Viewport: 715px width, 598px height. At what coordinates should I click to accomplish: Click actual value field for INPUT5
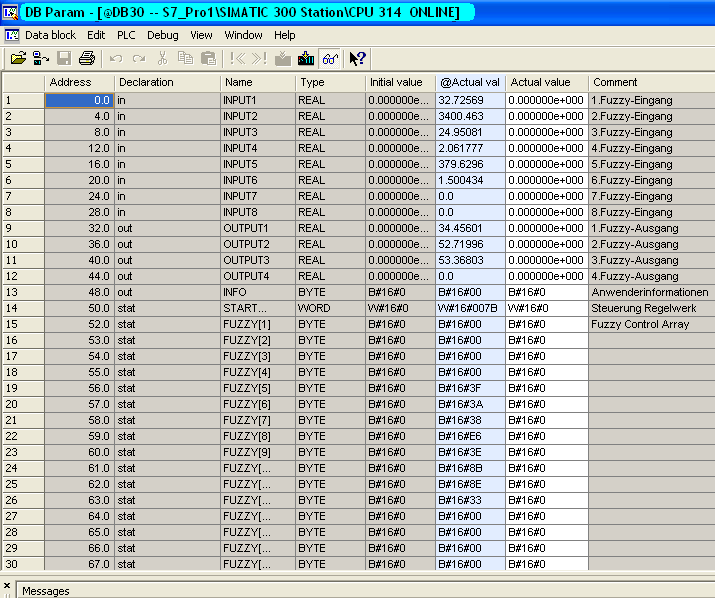tap(547, 164)
